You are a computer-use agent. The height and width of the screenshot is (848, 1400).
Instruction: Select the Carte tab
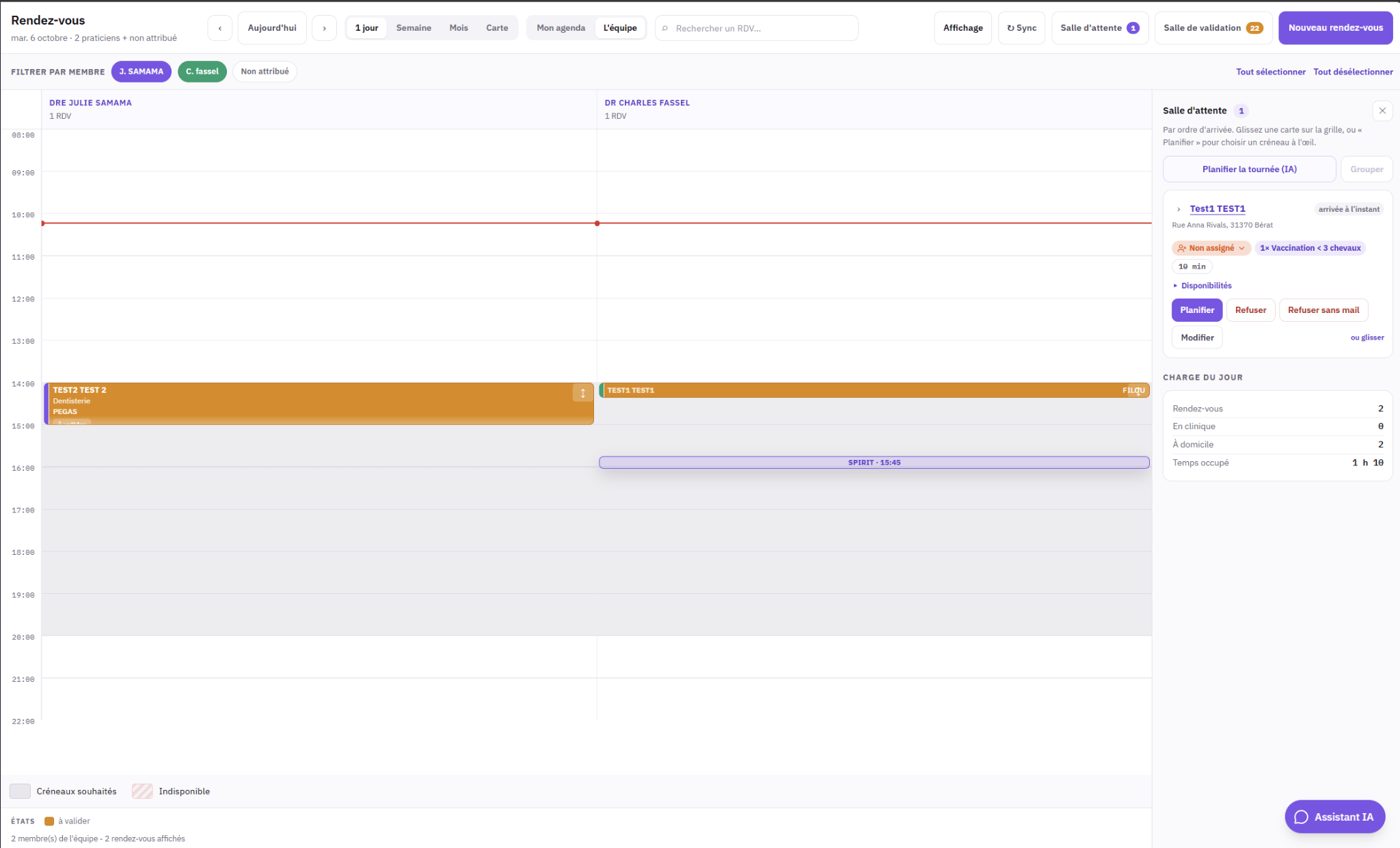(497, 28)
